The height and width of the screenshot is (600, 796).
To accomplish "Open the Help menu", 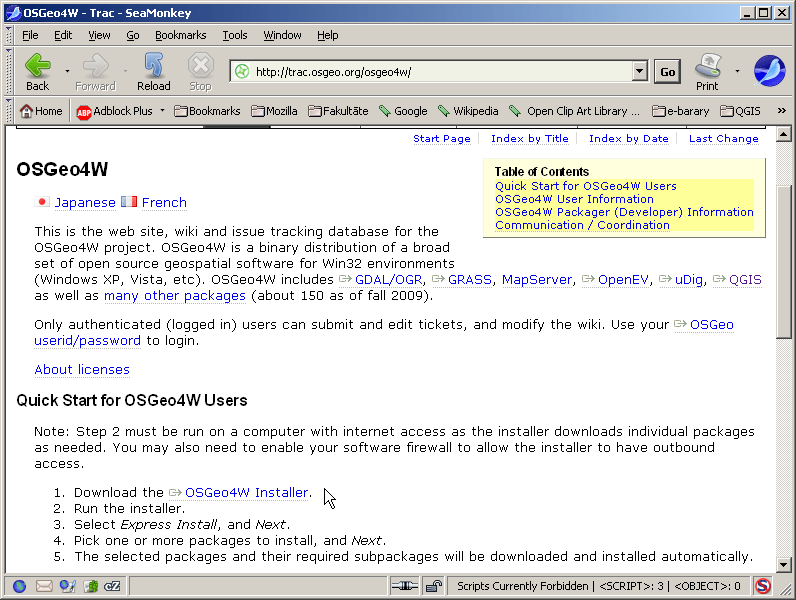I will coord(327,35).
